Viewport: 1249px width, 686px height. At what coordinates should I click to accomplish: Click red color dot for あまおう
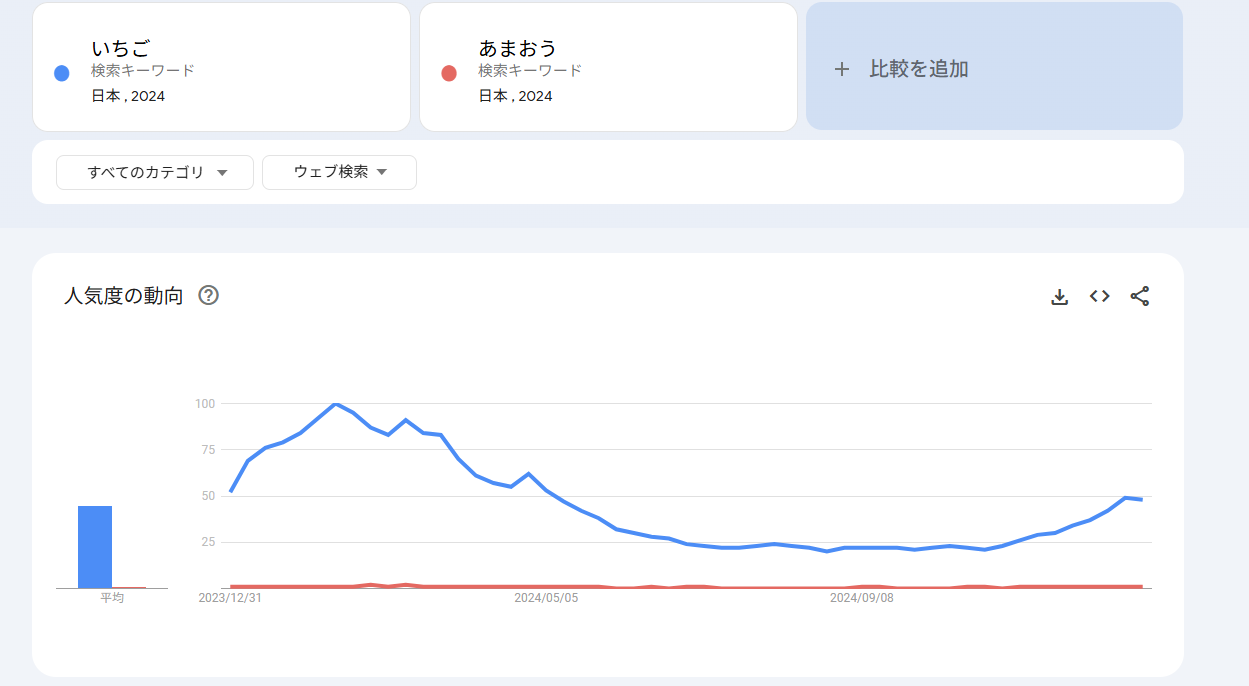(x=449, y=73)
